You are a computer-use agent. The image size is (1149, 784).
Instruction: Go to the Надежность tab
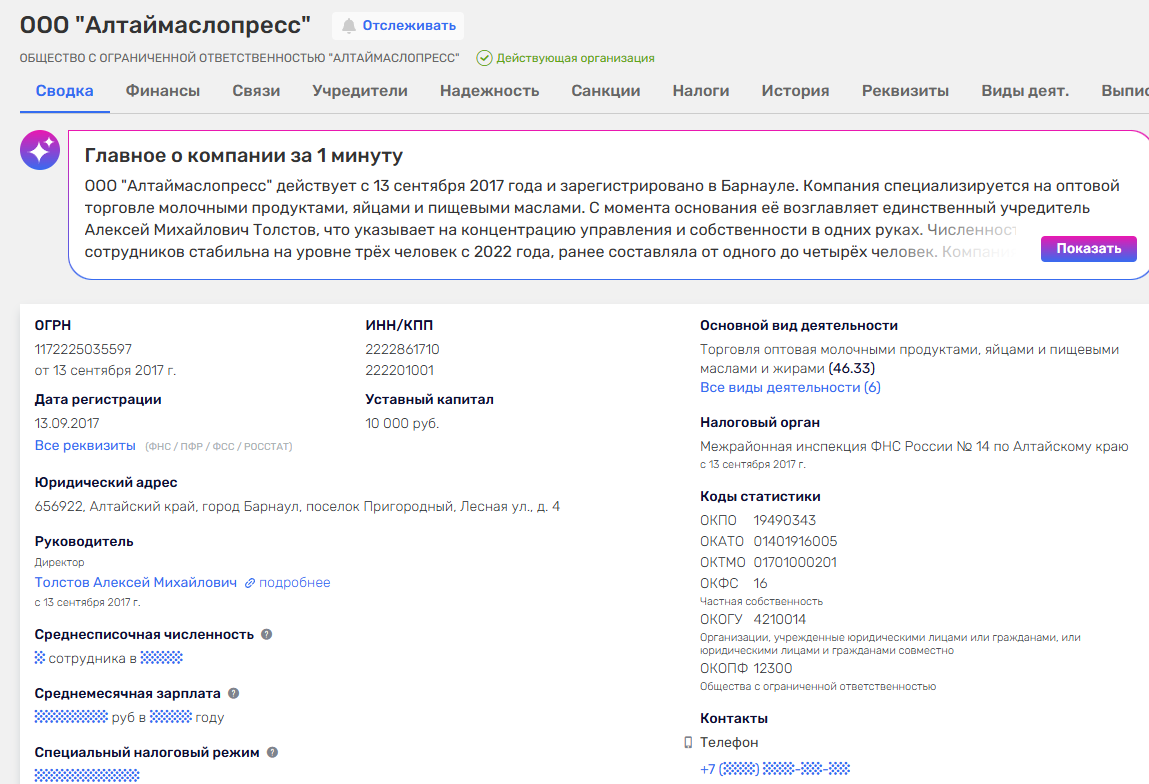489,91
